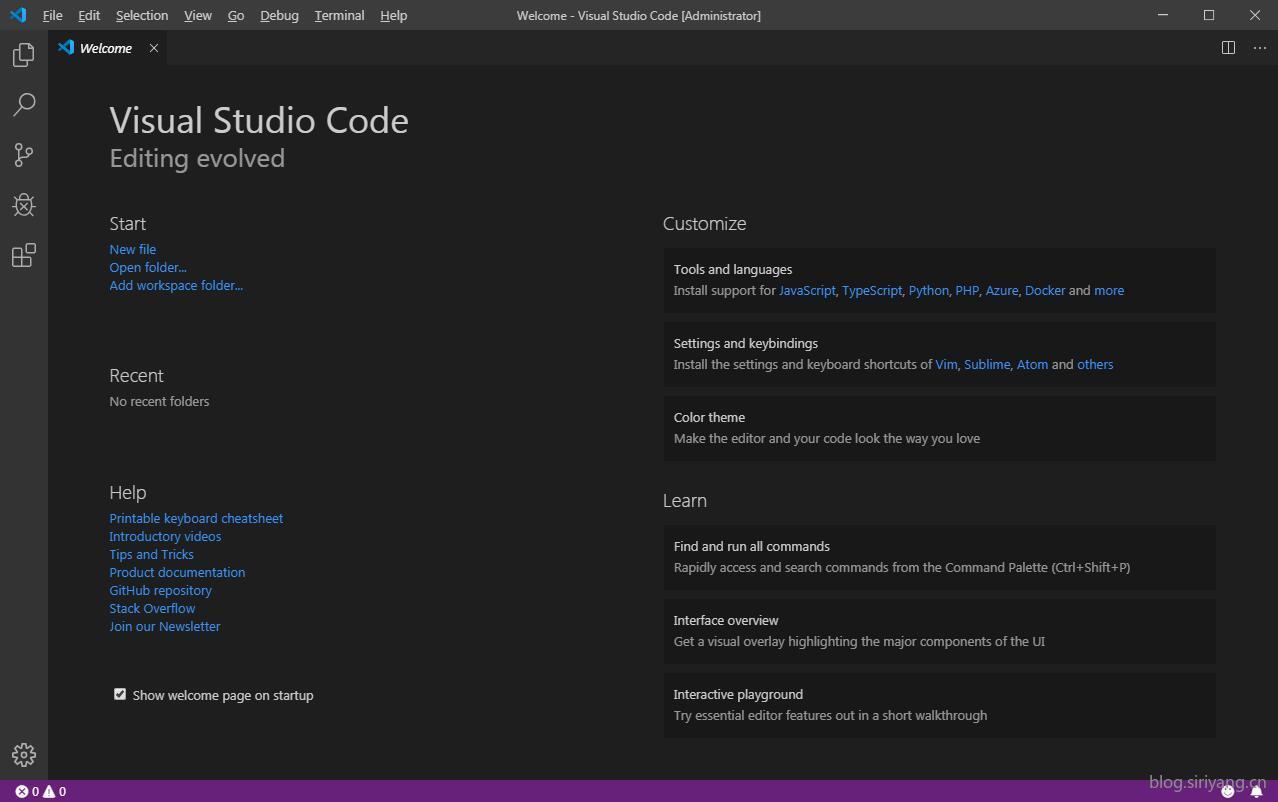1278x802 pixels.
Task: Click the feedback smiley in status bar
Action: click(x=1228, y=791)
